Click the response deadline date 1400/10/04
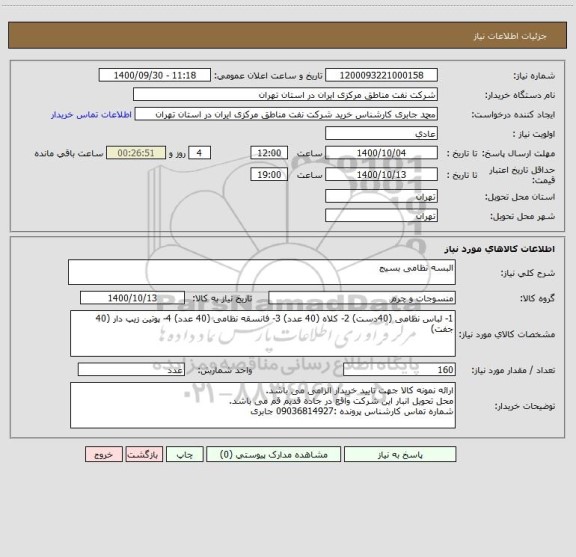The image size is (576, 557). (x=381, y=153)
